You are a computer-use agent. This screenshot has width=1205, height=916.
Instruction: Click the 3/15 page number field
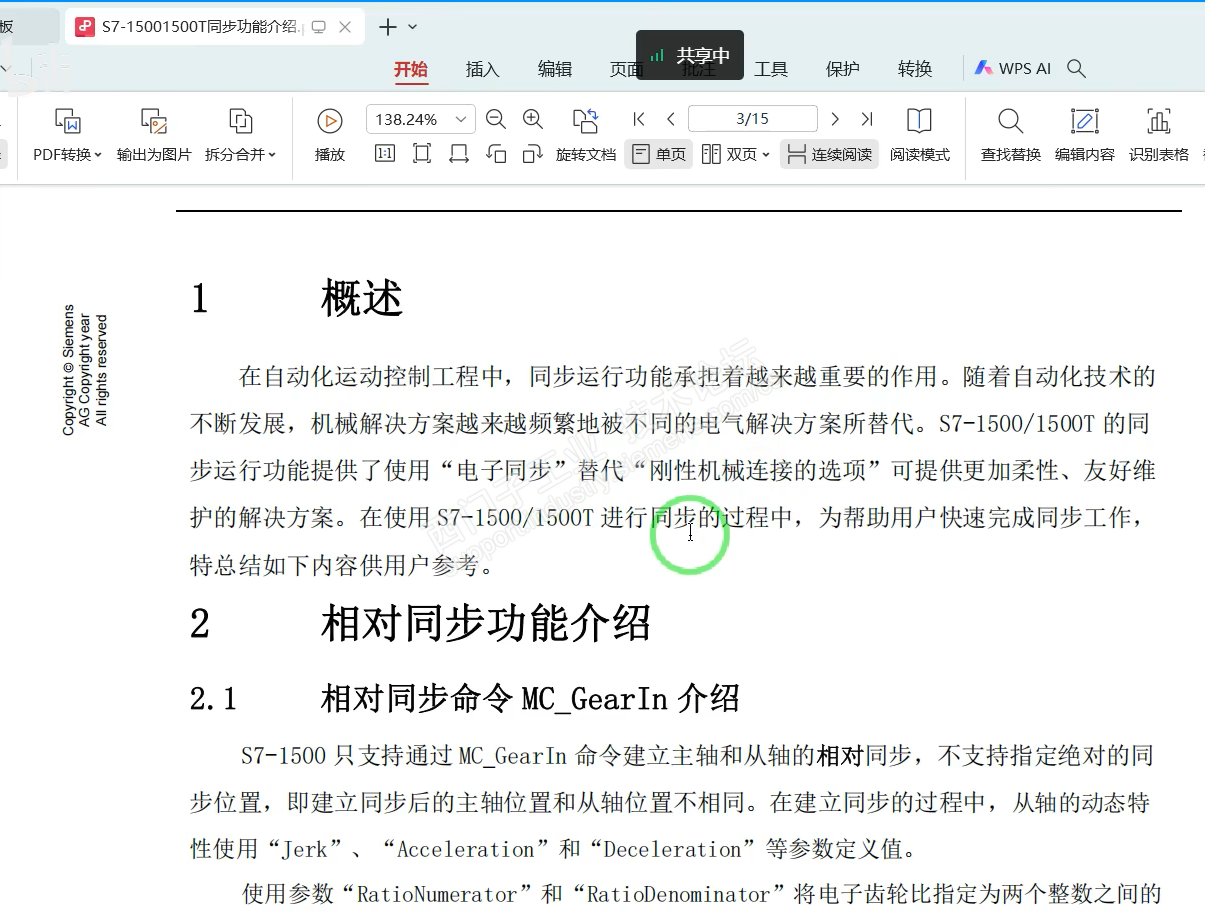[753, 119]
